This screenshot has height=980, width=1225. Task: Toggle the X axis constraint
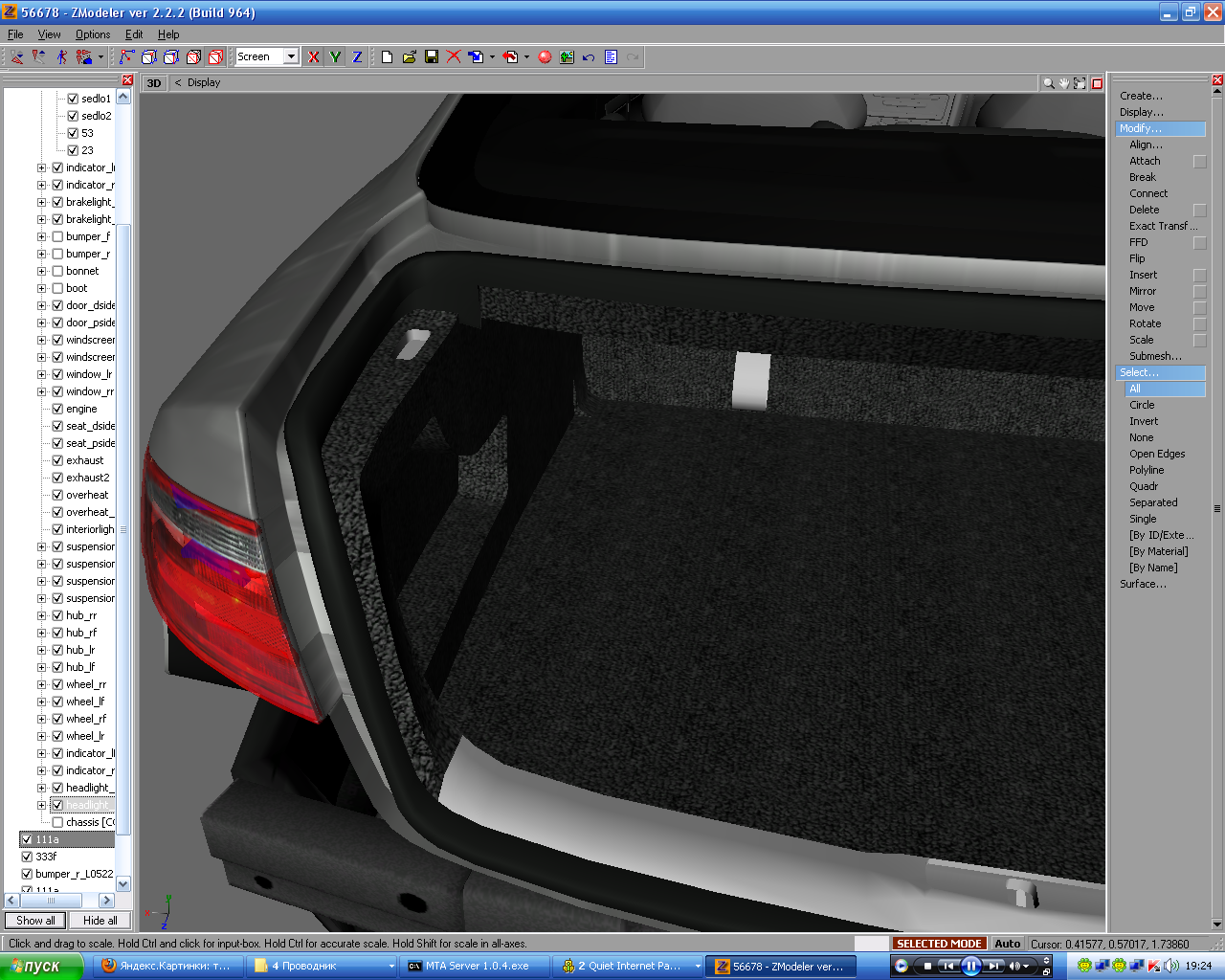click(313, 57)
